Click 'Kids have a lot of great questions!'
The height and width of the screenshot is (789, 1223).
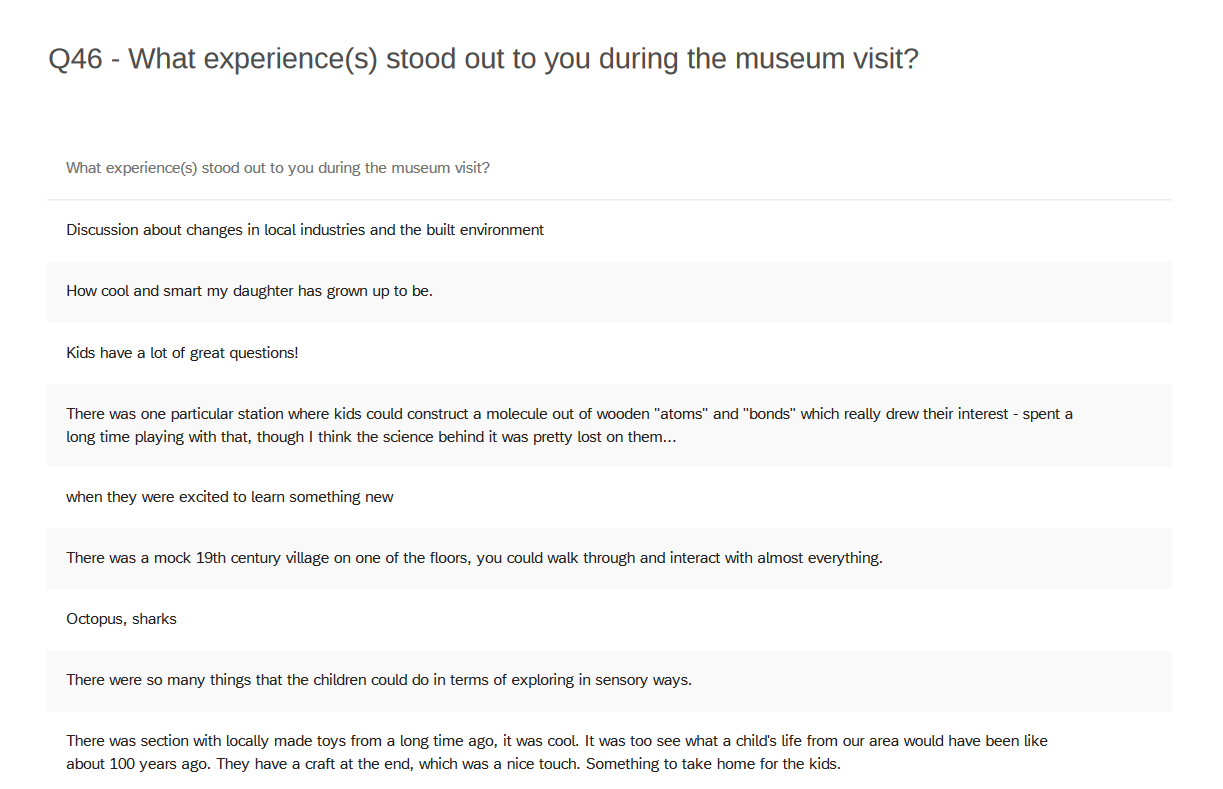tap(182, 352)
